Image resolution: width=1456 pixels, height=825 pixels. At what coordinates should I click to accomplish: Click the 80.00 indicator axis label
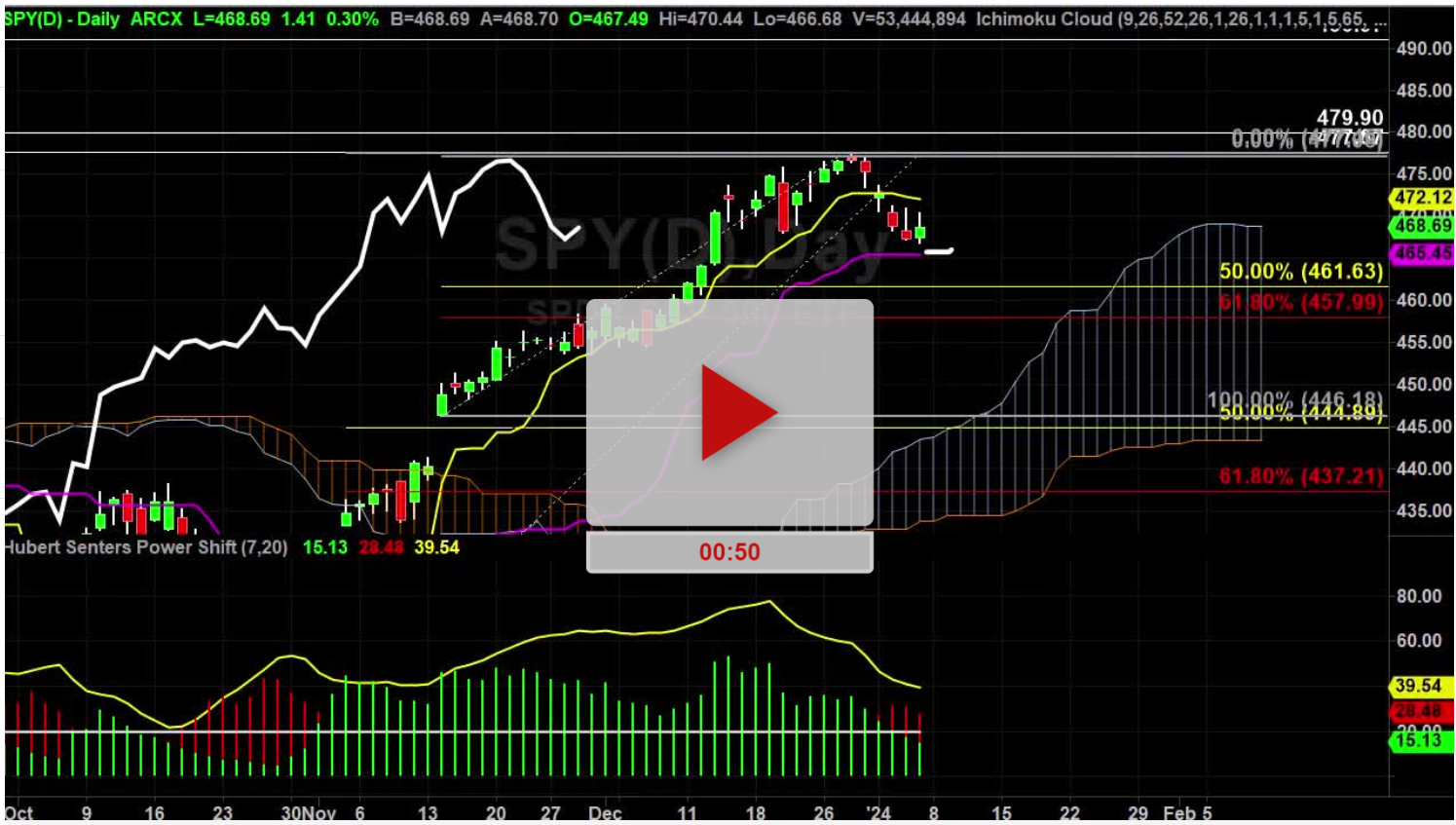pos(1418,596)
